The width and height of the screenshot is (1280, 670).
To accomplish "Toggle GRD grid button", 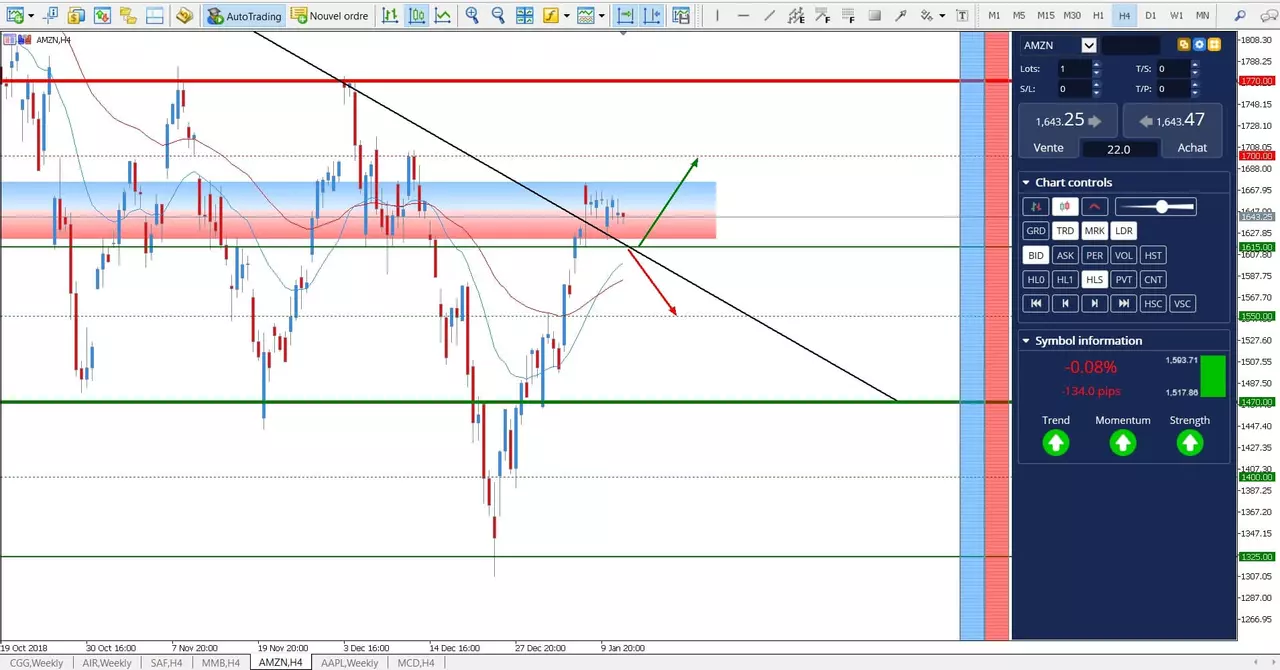I will coord(1035,231).
